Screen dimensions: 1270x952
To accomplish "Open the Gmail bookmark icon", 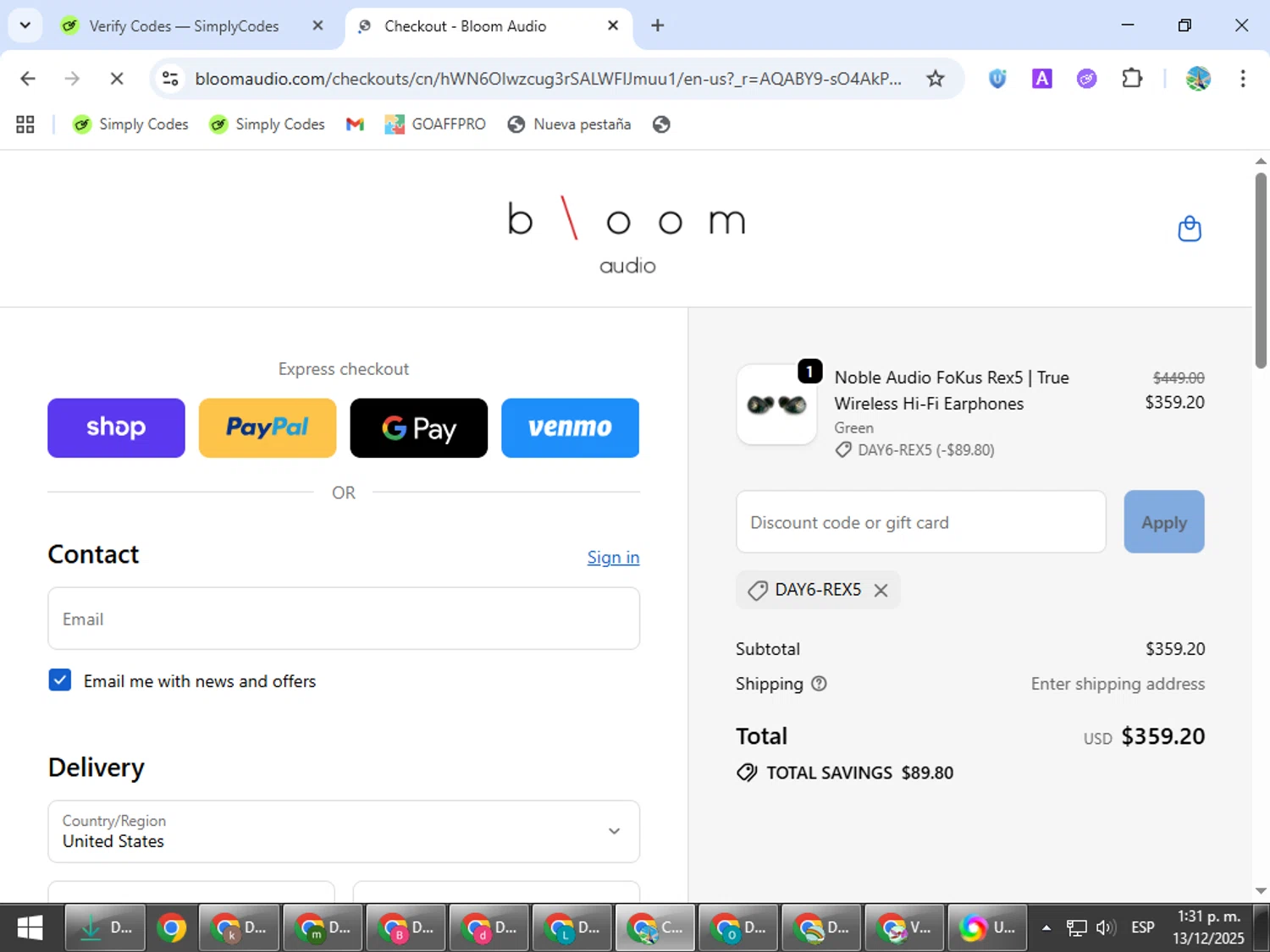I will (x=355, y=124).
